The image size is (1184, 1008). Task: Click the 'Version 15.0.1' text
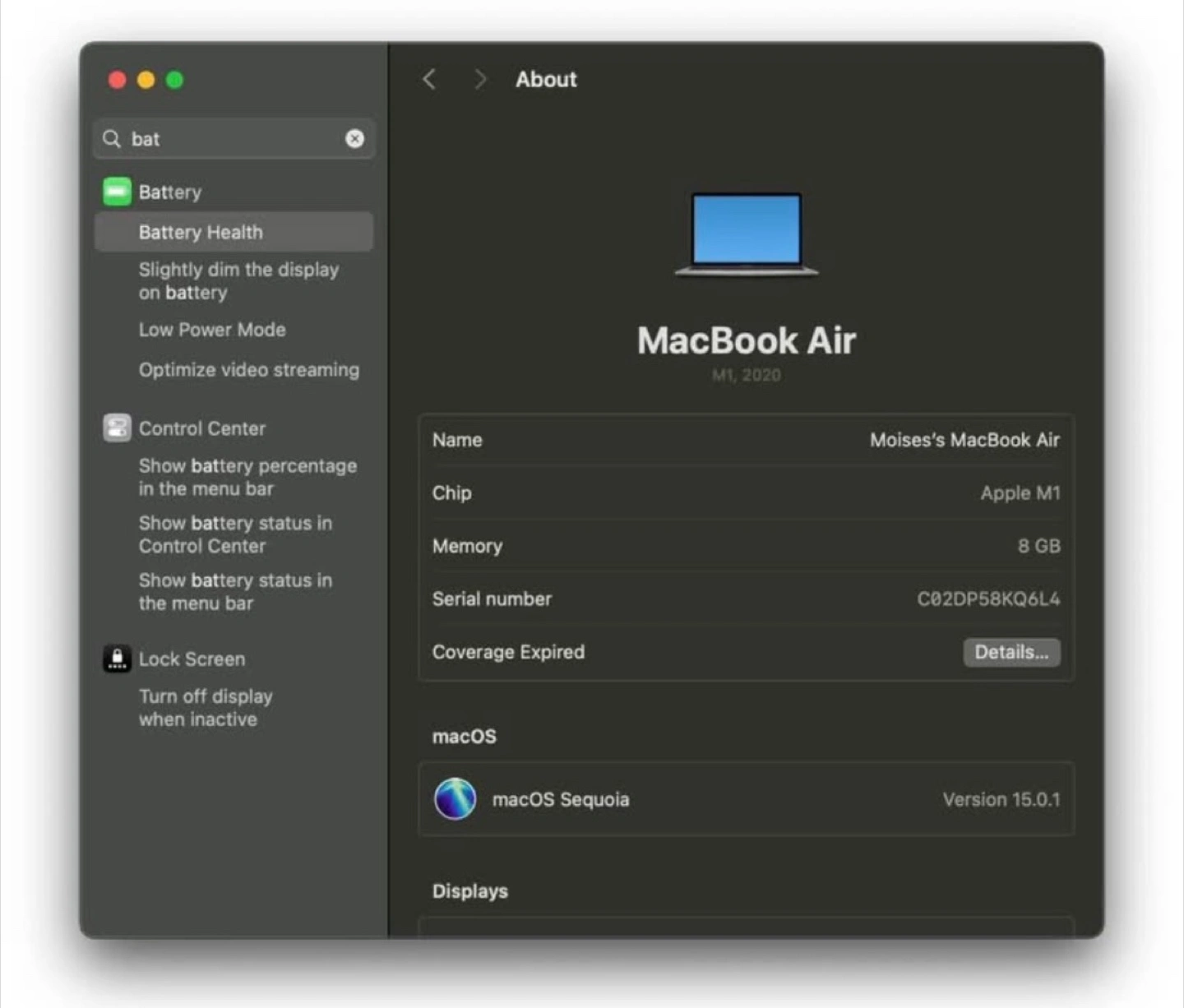tap(1001, 799)
